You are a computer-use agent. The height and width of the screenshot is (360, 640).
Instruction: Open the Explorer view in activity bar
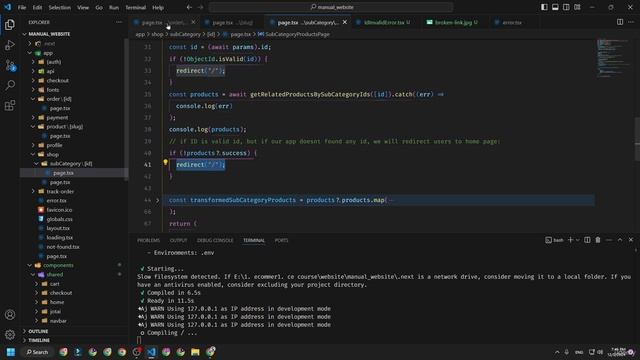(10, 25)
